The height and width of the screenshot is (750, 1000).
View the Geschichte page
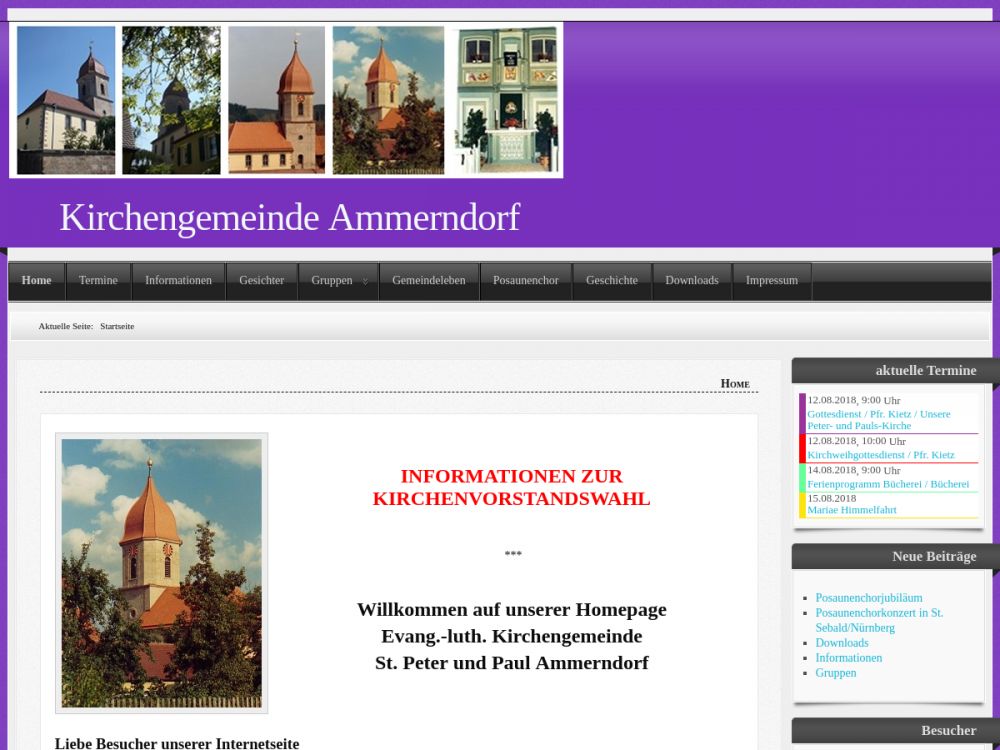(x=611, y=281)
